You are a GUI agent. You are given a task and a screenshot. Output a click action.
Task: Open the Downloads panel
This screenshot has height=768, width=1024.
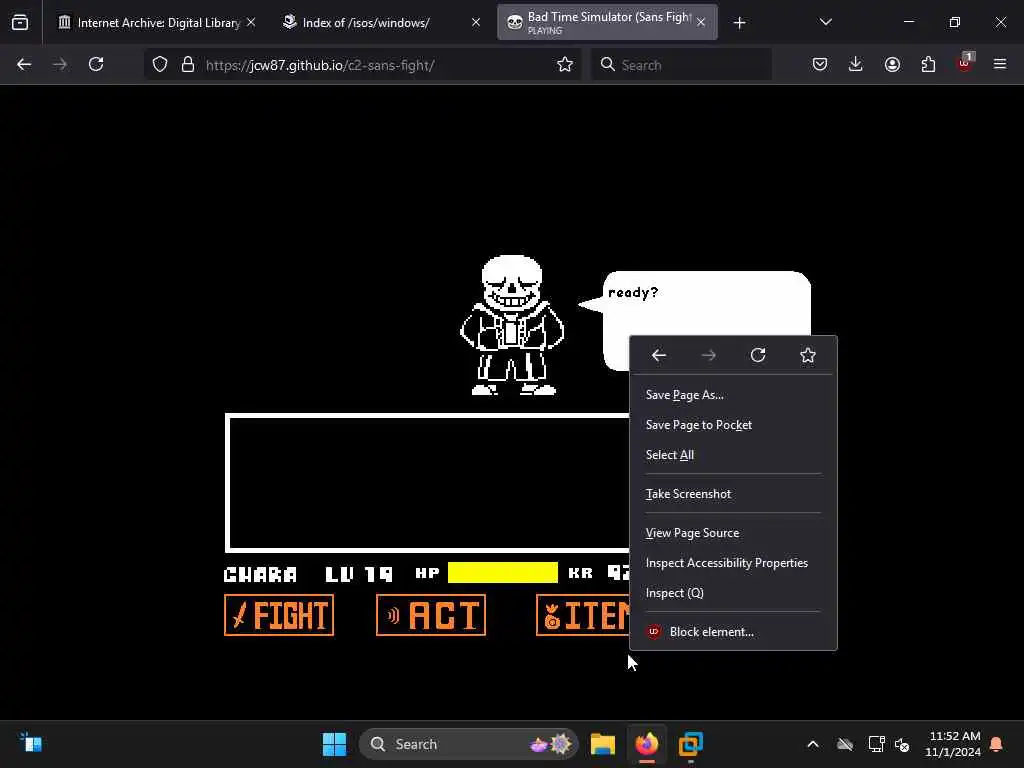point(856,65)
